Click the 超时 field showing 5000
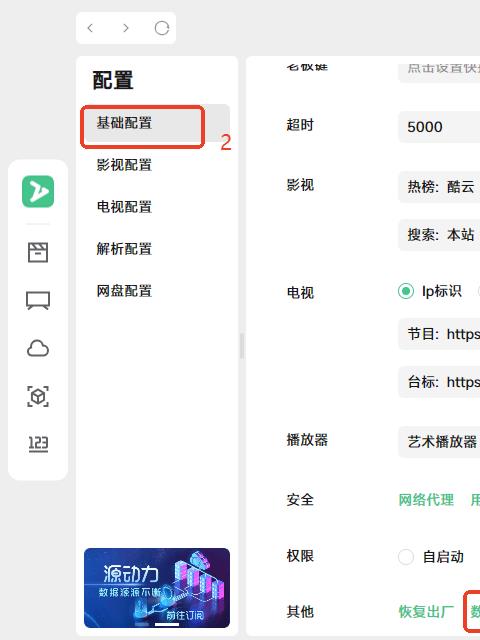 [x=439, y=127]
